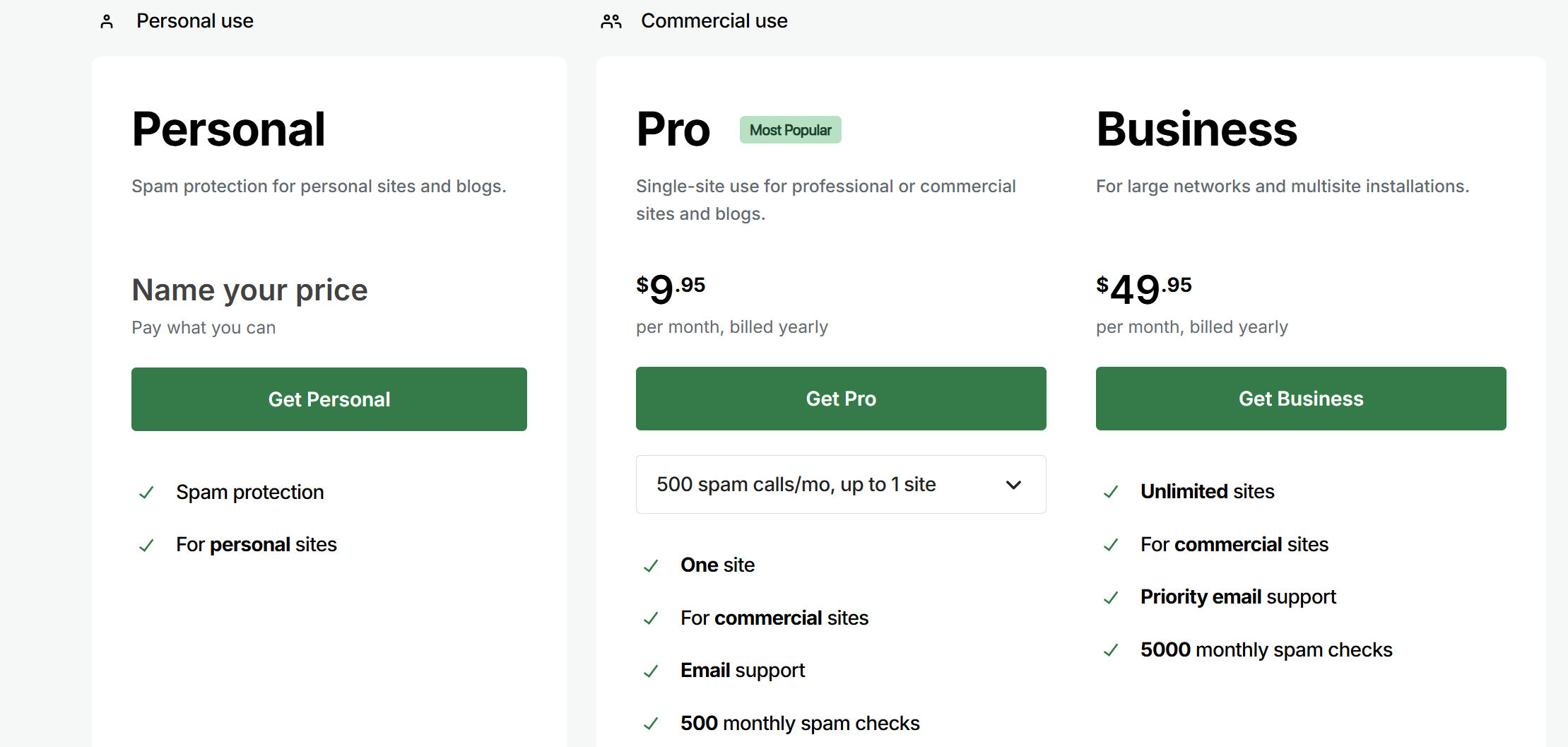Click the group Commercial use icon
This screenshot has height=747, width=1568.
click(611, 22)
